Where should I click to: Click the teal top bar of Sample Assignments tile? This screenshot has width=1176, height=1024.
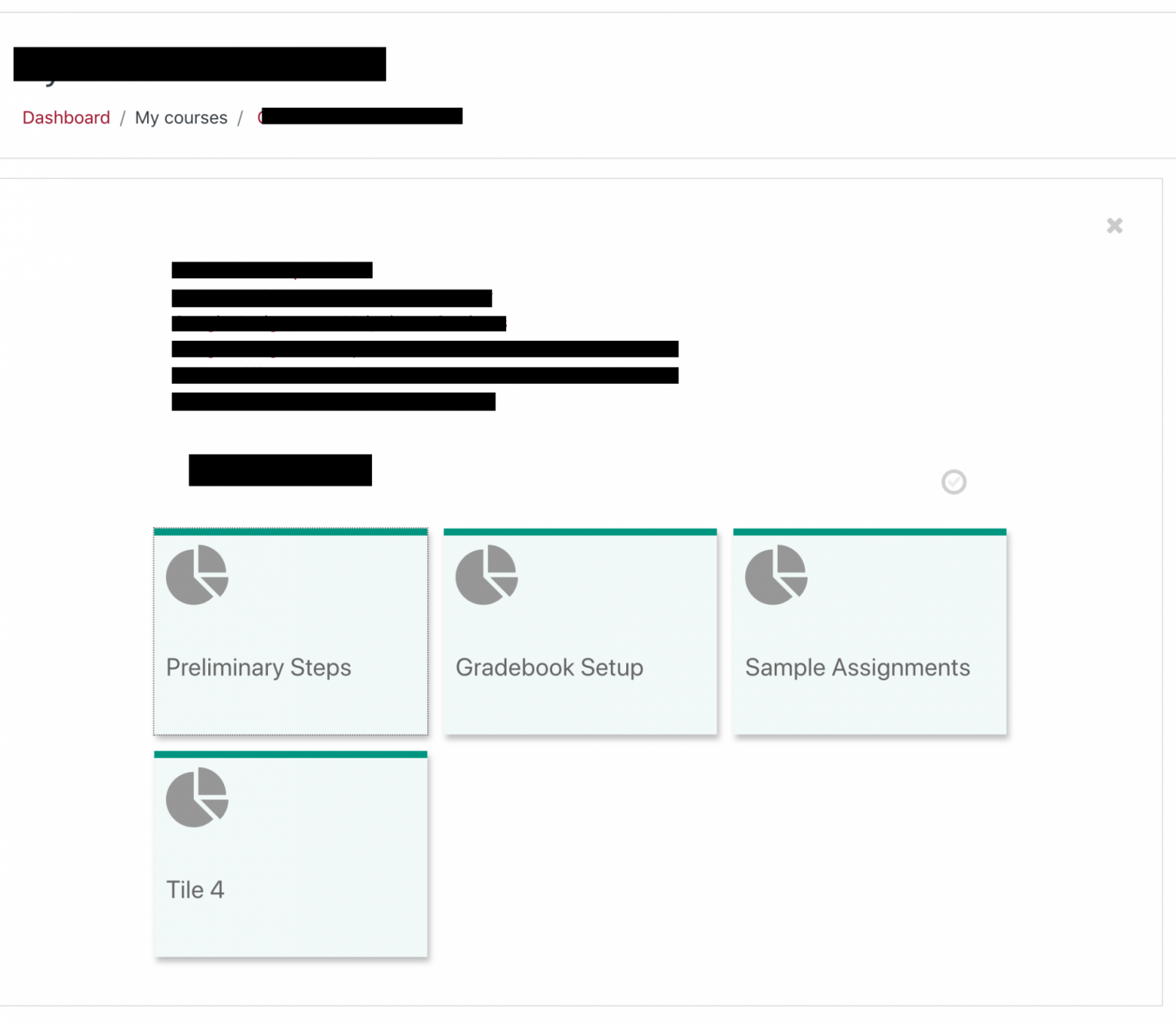870,532
